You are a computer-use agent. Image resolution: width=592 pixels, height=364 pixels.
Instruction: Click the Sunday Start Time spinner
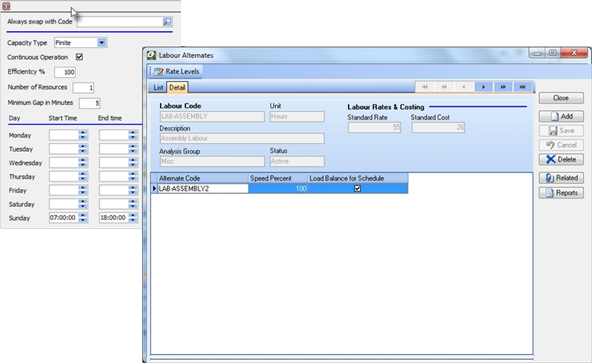coord(83,218)
